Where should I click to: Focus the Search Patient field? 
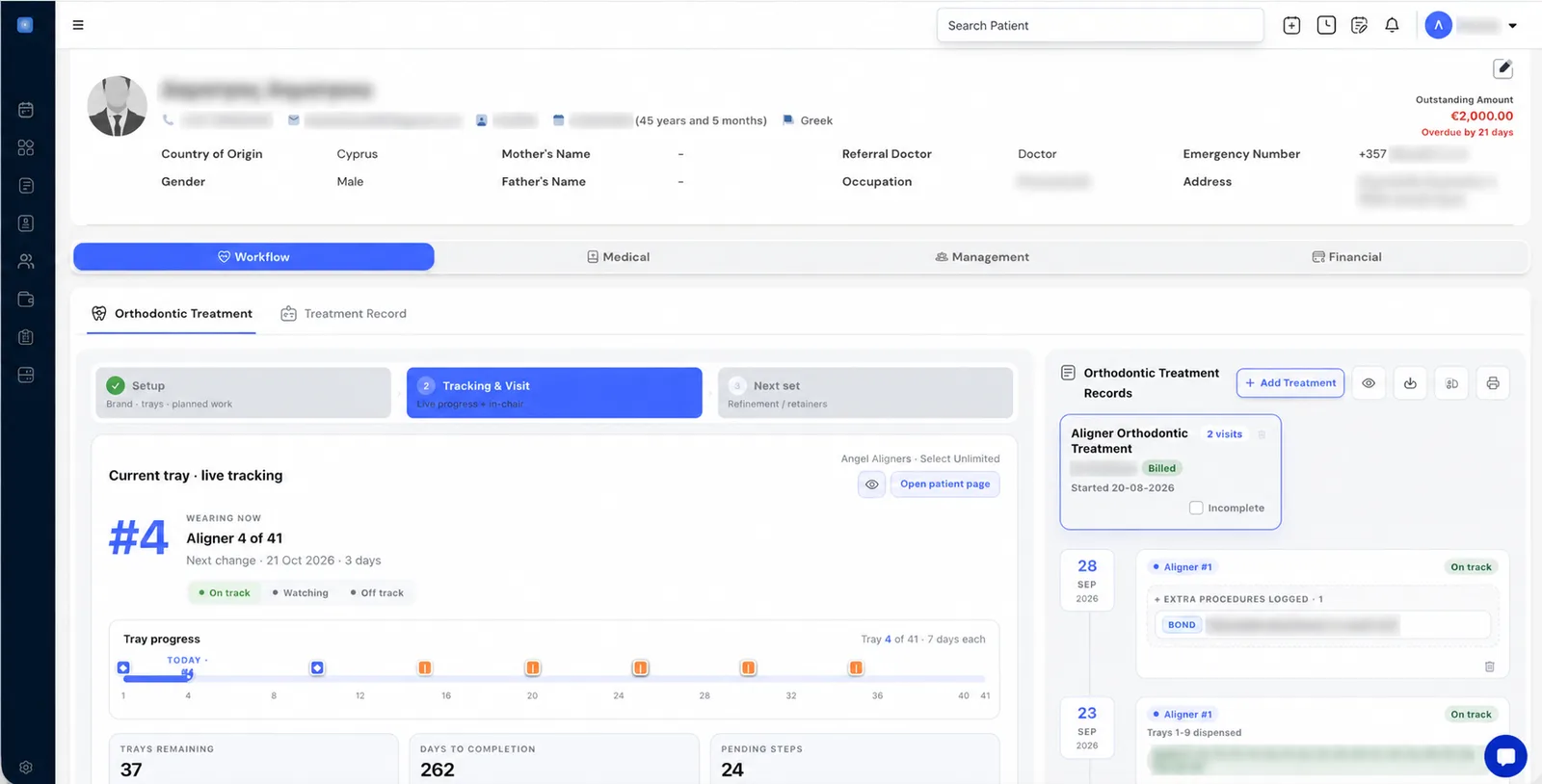coord(1100,26)
